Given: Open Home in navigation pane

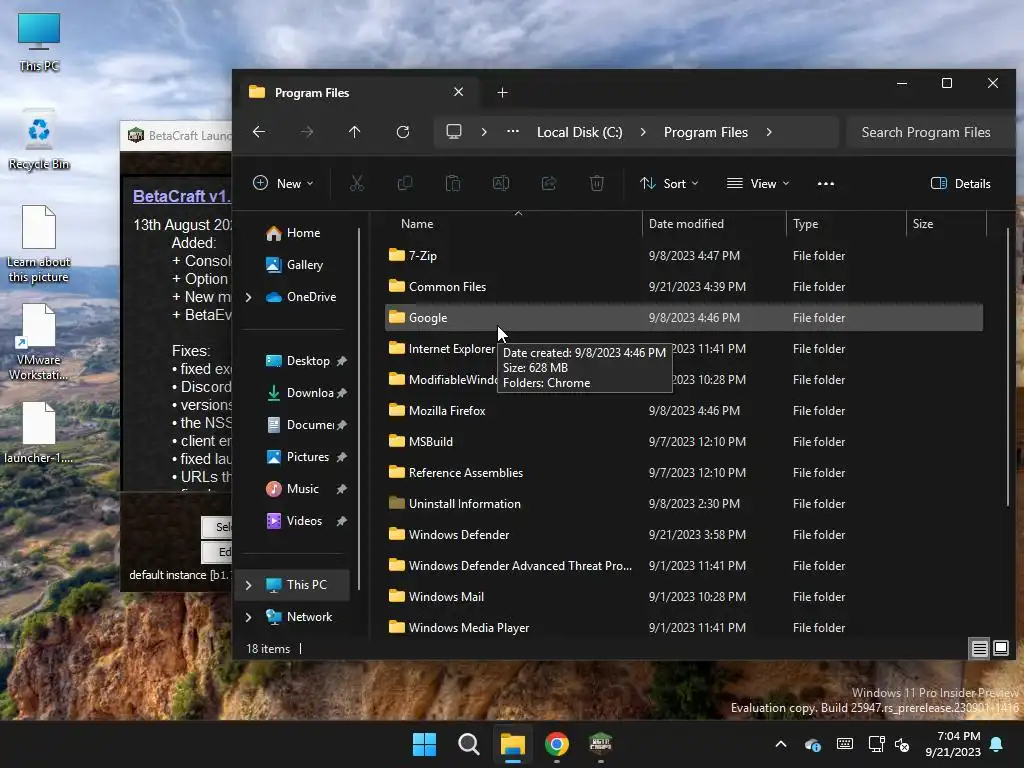Looking at the screenshot, I should tap(294, 233).
